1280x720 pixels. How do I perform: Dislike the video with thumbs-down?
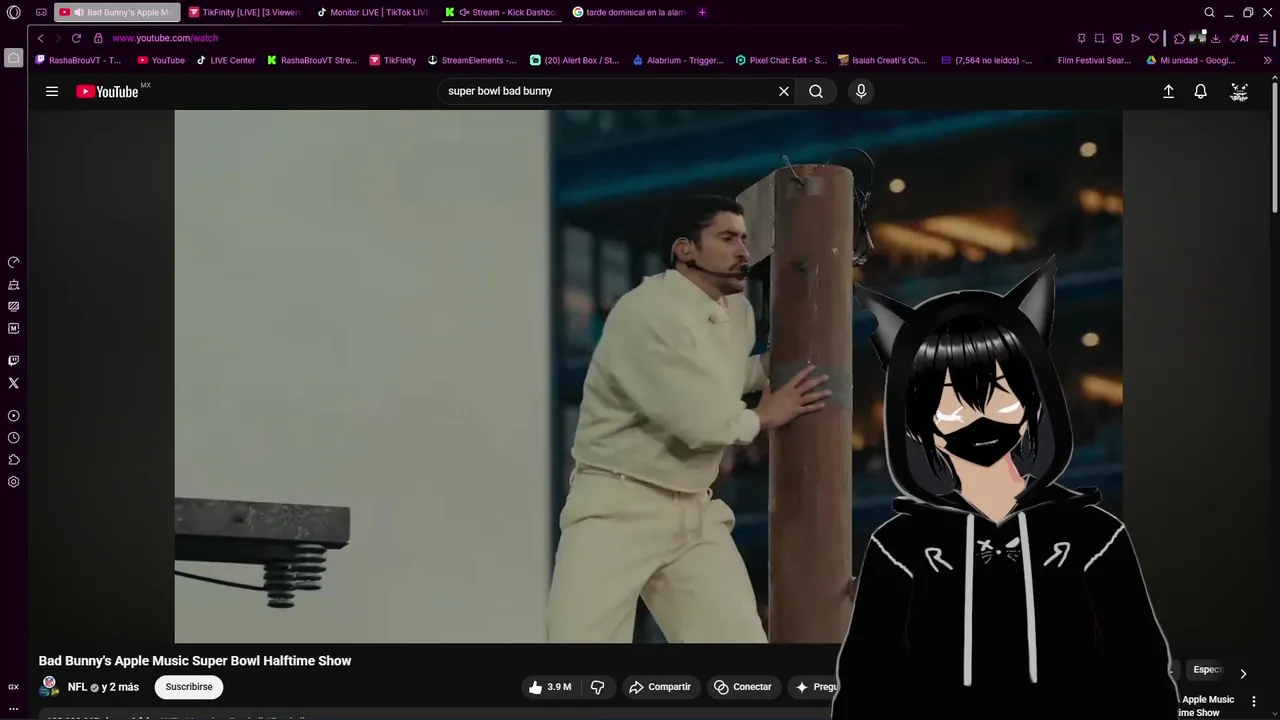(597, 687)
